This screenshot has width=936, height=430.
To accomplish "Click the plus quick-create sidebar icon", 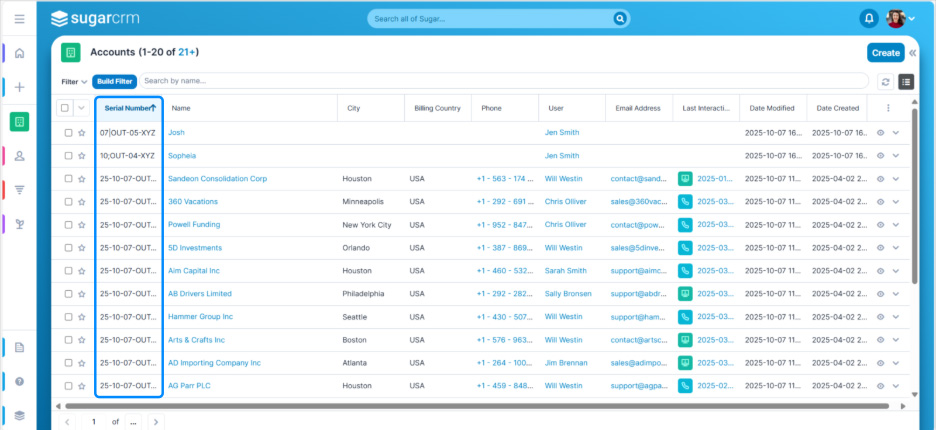I will tap(19, 87).
